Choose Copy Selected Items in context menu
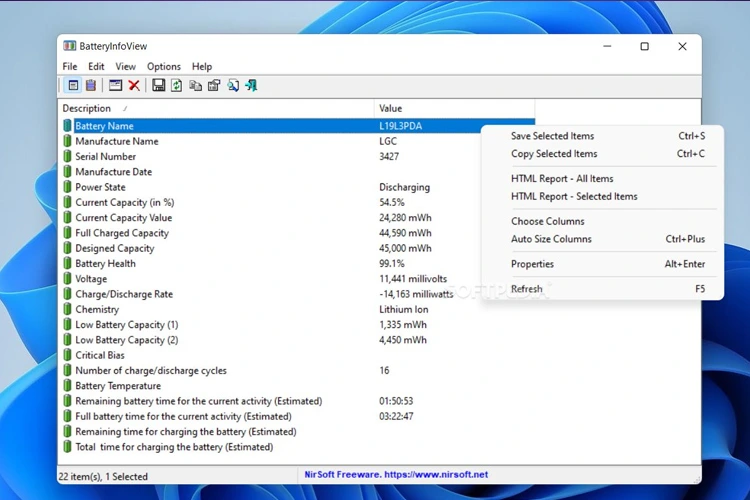750x500 pixels. [x=603, y=154]
